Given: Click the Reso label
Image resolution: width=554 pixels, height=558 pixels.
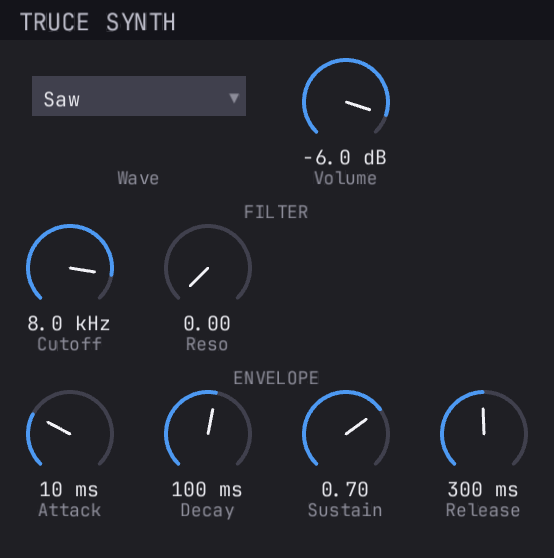Looking at the screenshot, I should [x=207, y=344].
